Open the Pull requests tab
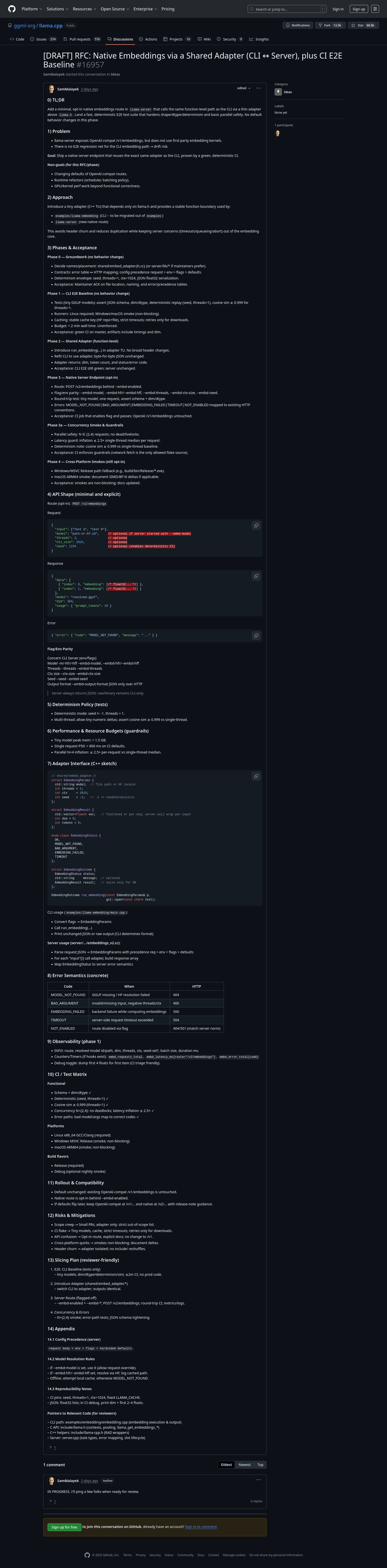This screenshot has height=1568, width=387. [82, 39]
